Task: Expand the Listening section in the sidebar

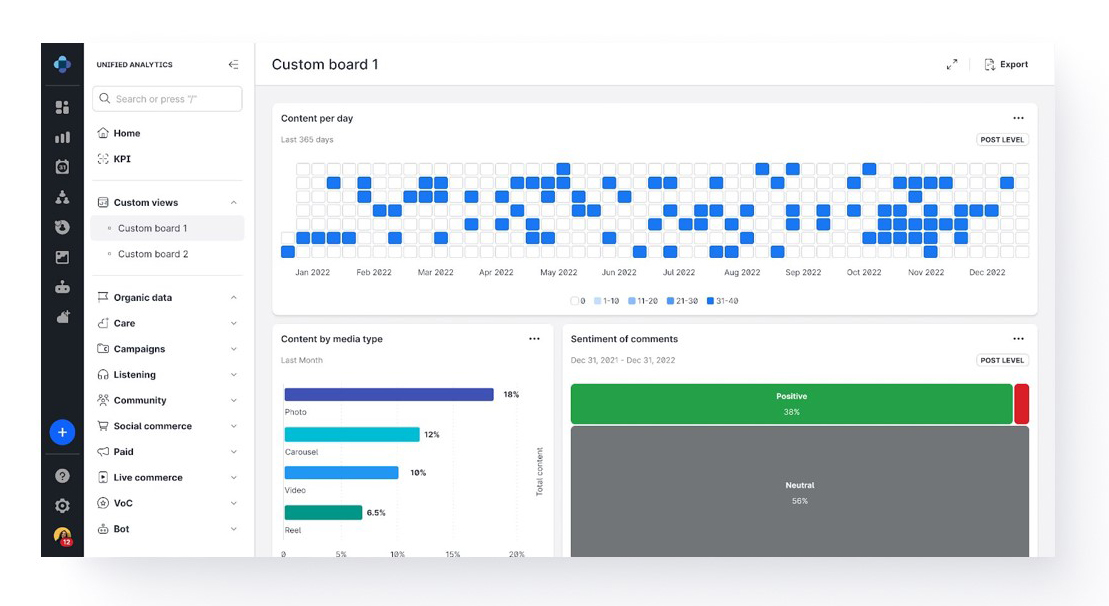Action: pos(234,374)
